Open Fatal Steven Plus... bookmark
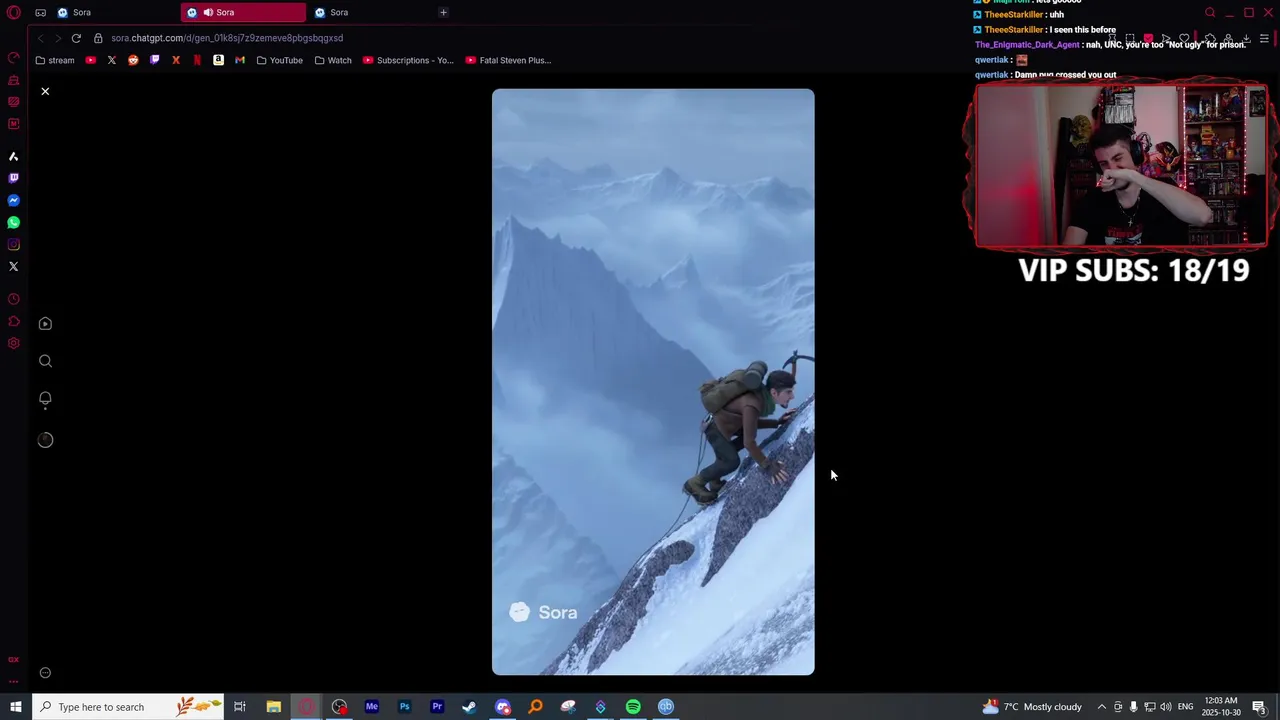This screenshot has height=720, width=1280. (x=509, y=60)
